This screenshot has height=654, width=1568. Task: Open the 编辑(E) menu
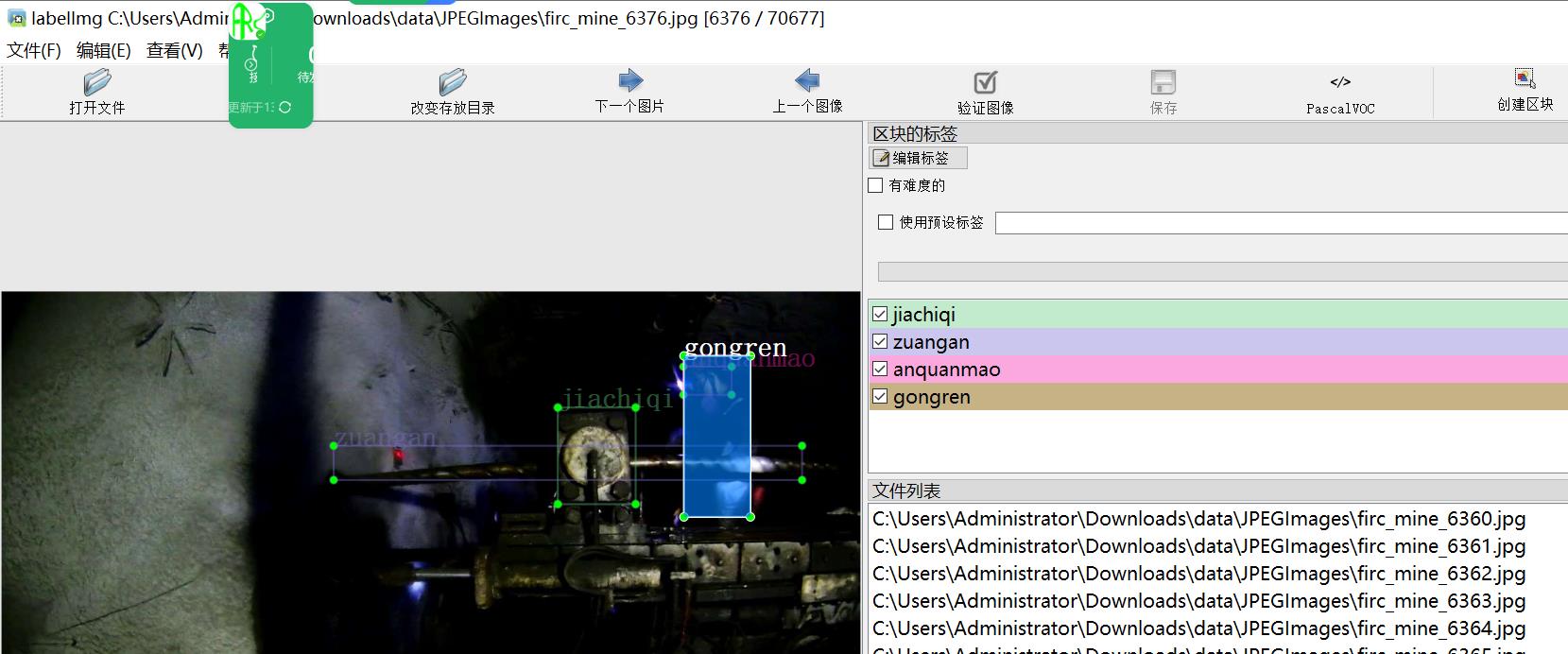[x=104, y=50]
